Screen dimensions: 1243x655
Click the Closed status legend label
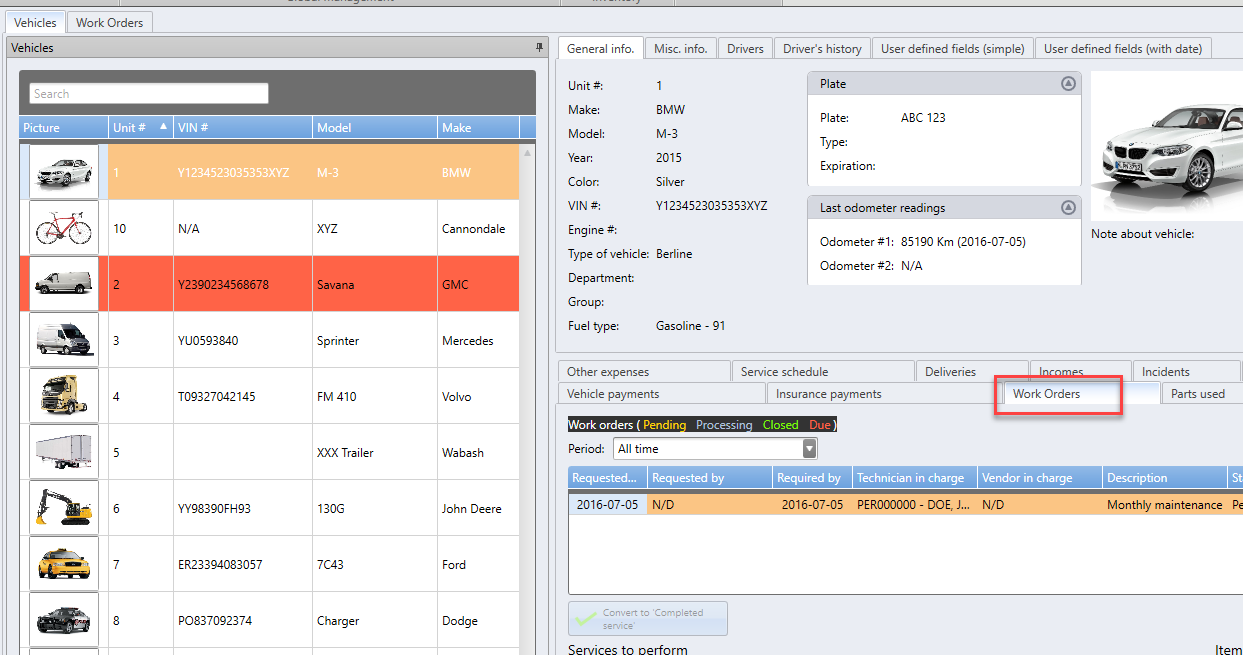780,425
